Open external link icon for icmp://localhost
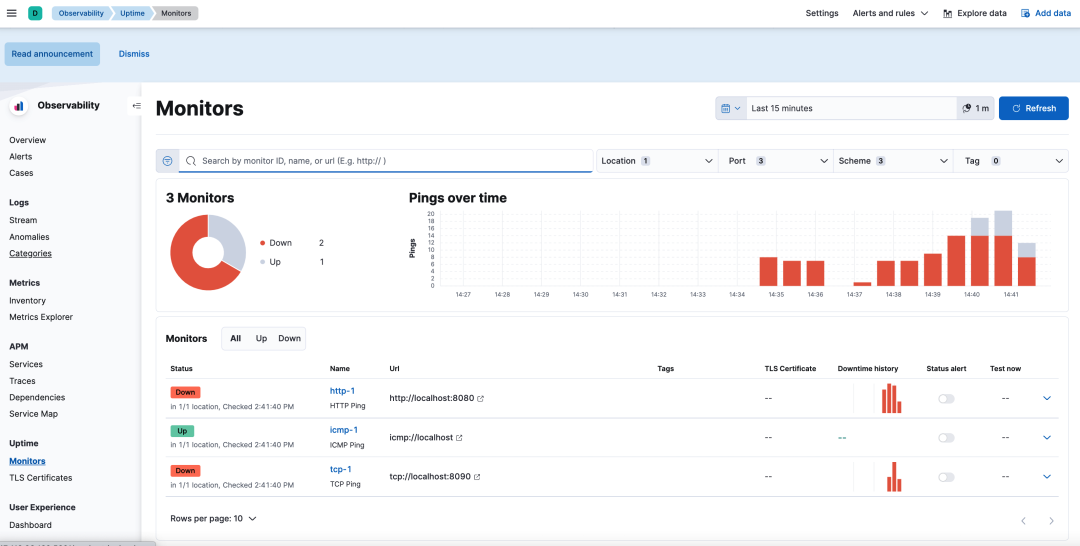1080x546 pixels. [x=459, y=438]
